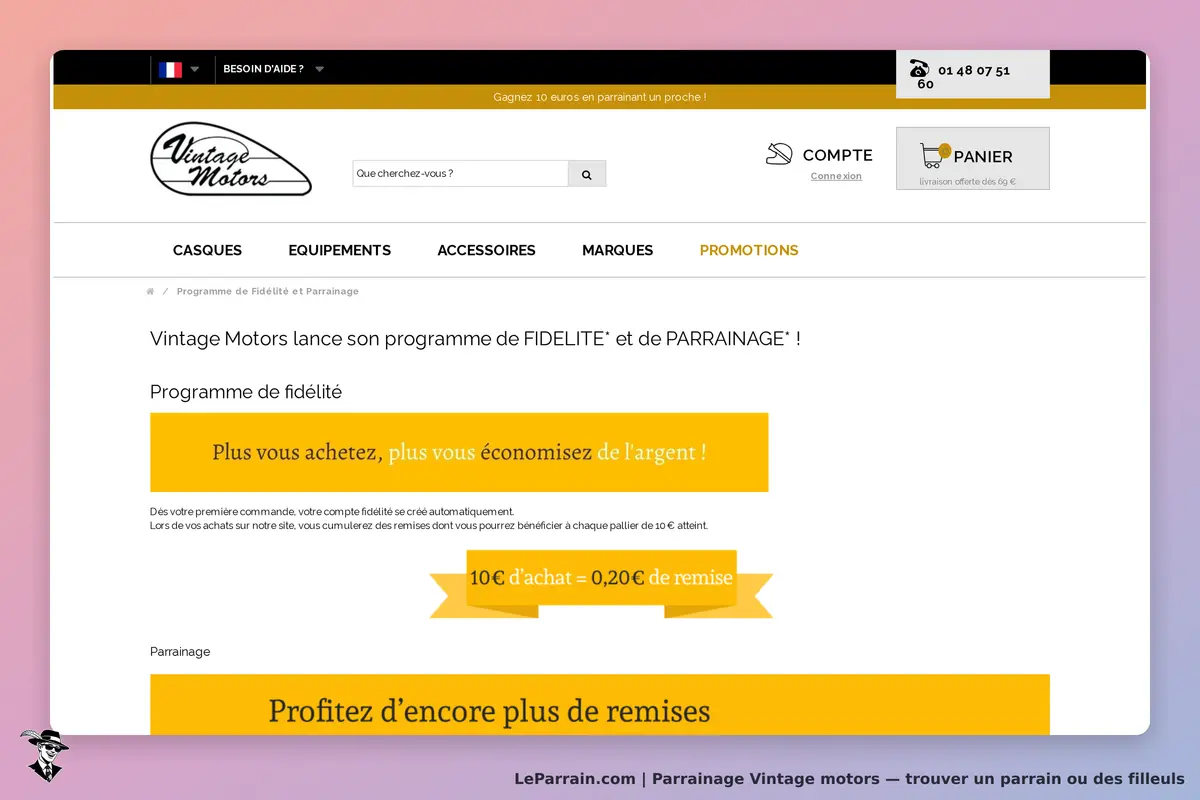Viewport: 1200px width, 800px height.
Task: Open the COMPTE account section
Action: pos(838,155)
